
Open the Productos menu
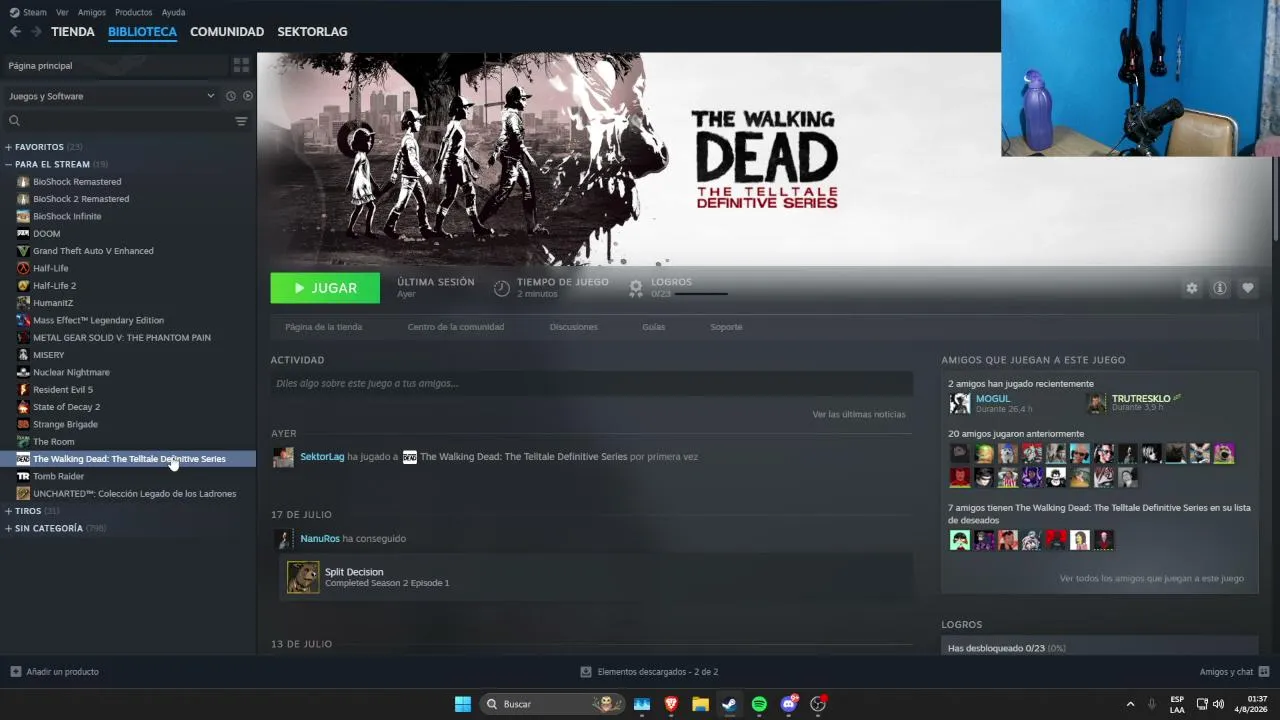(x=133, y=12)
